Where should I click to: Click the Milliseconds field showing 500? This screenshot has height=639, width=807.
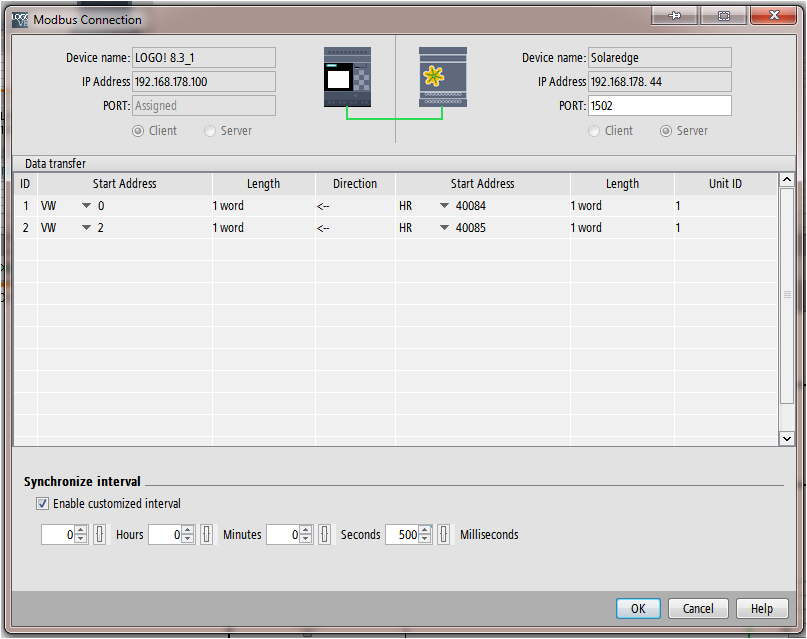pos(402,534)
